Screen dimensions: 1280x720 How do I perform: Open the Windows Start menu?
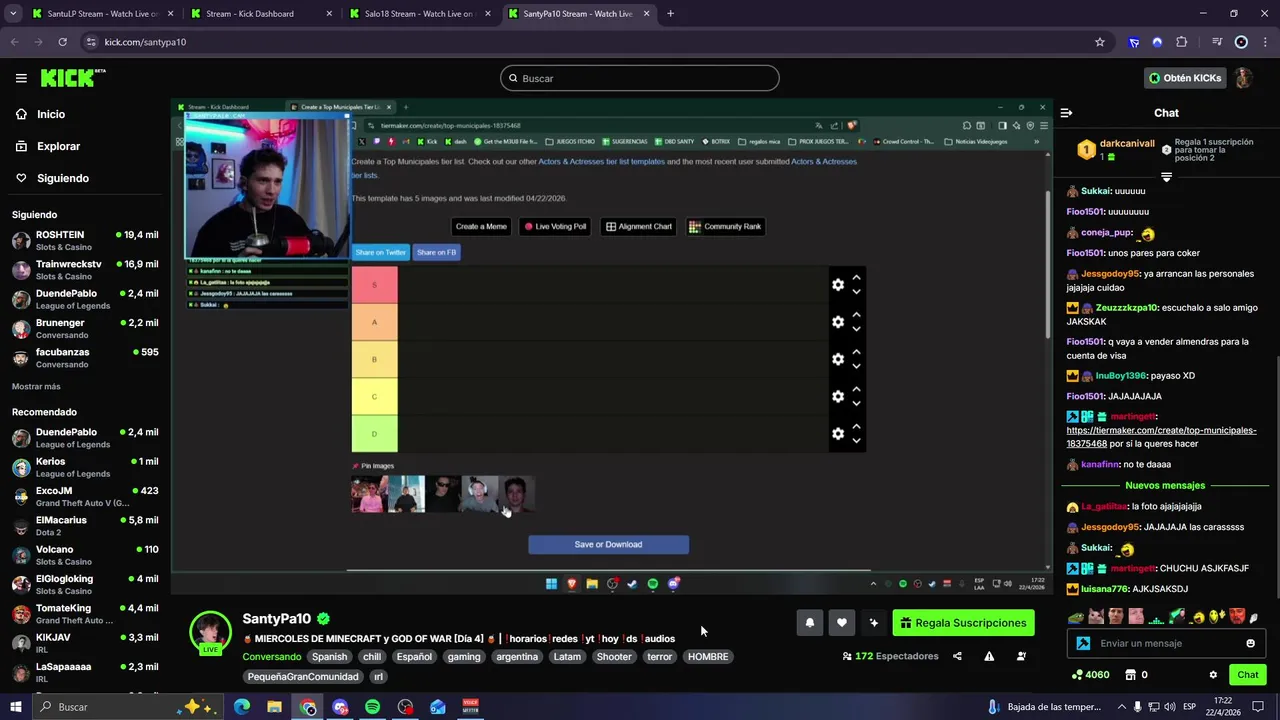tap(15, 707)
